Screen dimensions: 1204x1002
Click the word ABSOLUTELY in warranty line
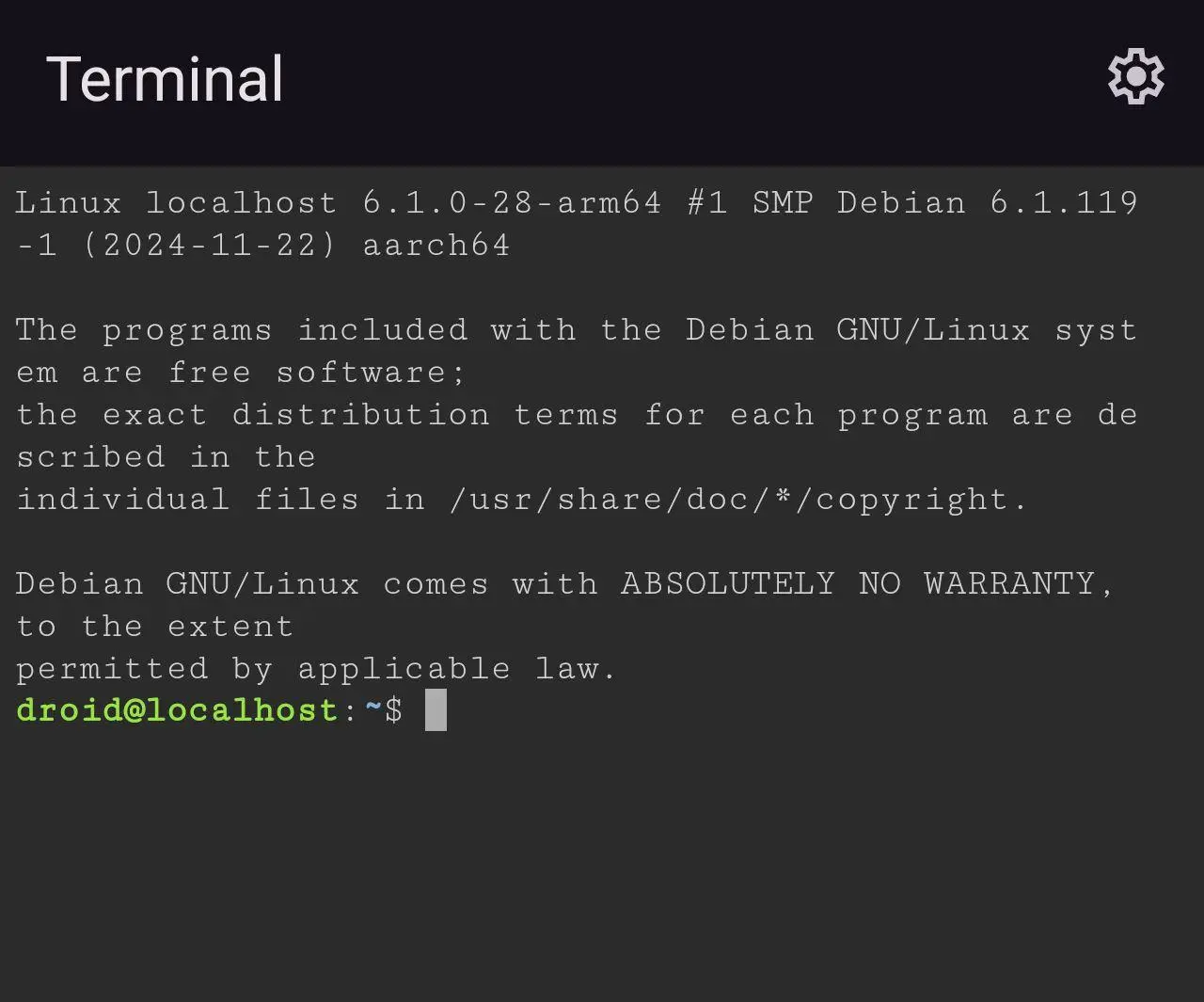727,584
